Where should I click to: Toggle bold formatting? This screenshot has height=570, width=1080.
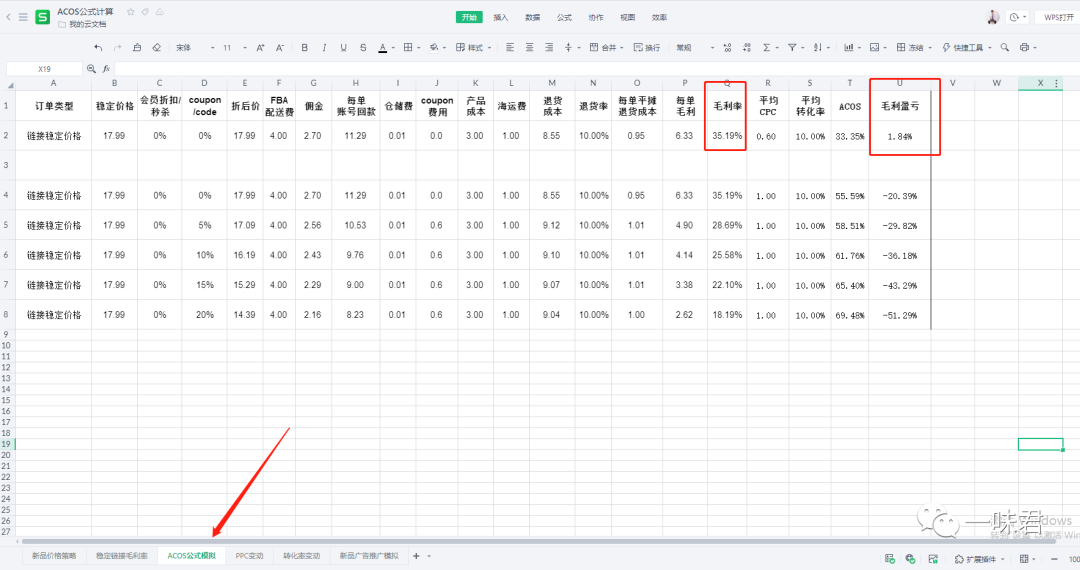click(x=304, y=47)
